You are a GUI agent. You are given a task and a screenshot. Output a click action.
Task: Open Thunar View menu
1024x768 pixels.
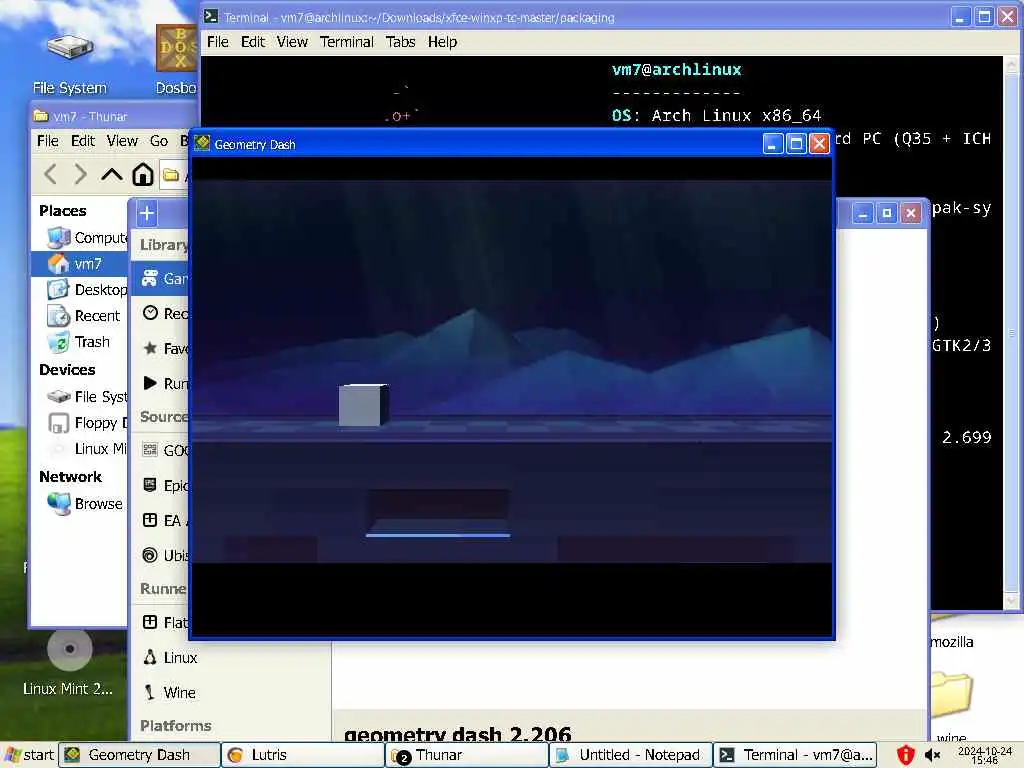click(122, 141)
